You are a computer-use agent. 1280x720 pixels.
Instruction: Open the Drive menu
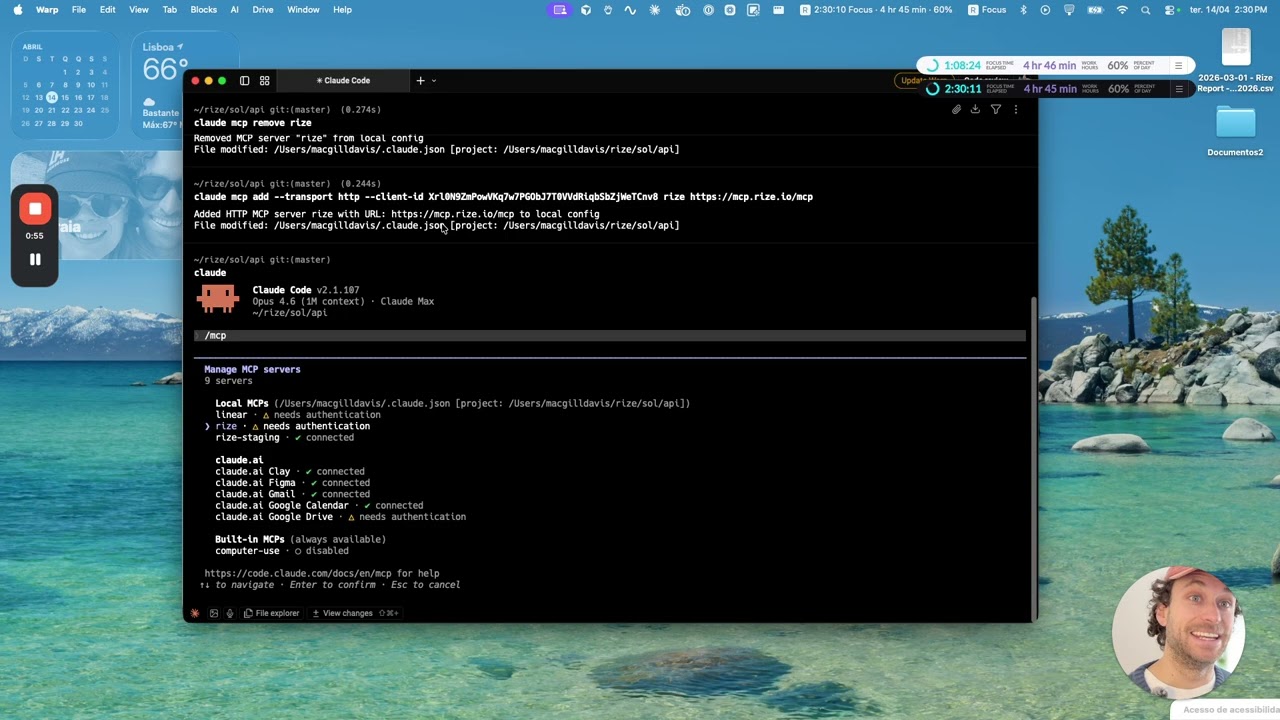pyautogui.click(x=262, y=9)
